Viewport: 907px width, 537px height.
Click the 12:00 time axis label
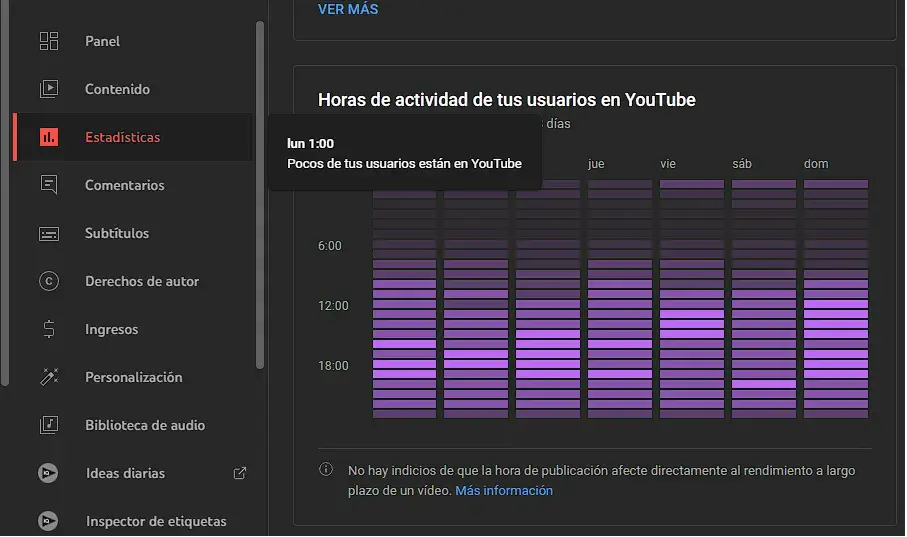(x=333, y=306)
